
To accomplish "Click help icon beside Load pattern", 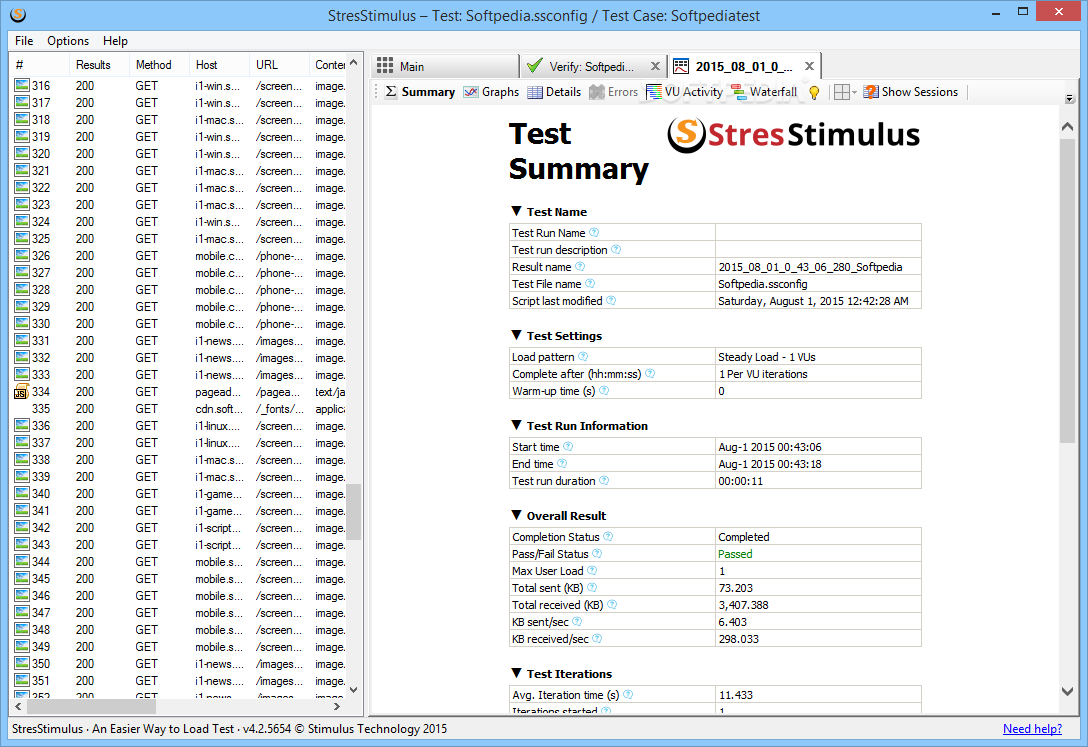I will [x=583, y=357].
